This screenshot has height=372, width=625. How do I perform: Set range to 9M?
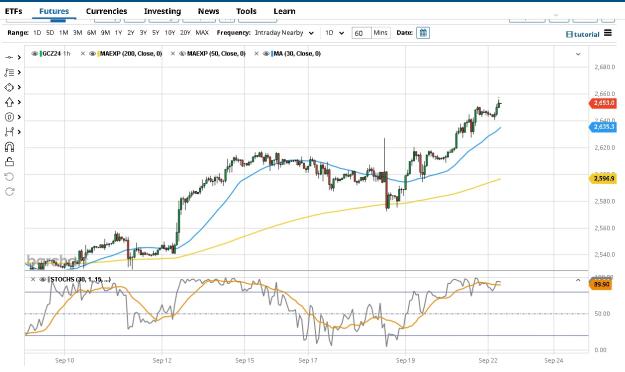105,33
